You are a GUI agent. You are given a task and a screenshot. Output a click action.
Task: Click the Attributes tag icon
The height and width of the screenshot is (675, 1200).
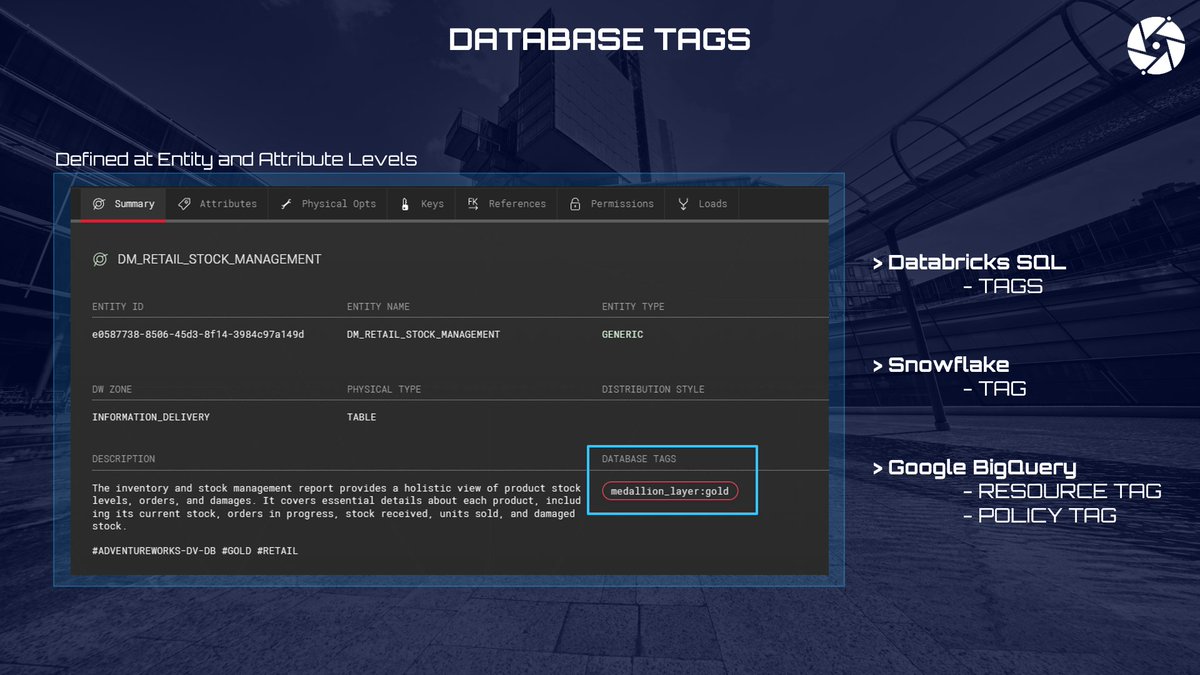coord(184,204)
